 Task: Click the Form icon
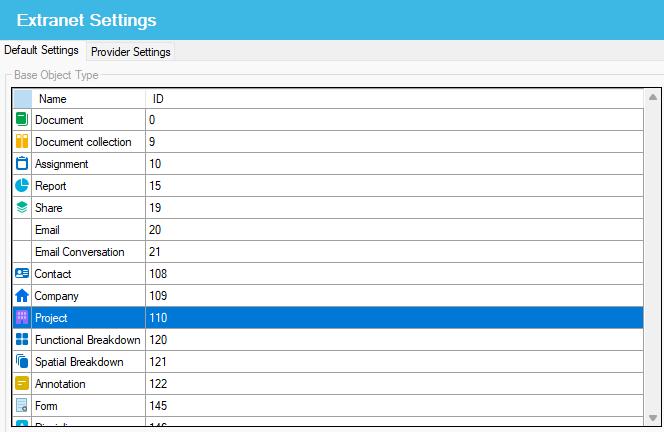[x=22, y=406]
